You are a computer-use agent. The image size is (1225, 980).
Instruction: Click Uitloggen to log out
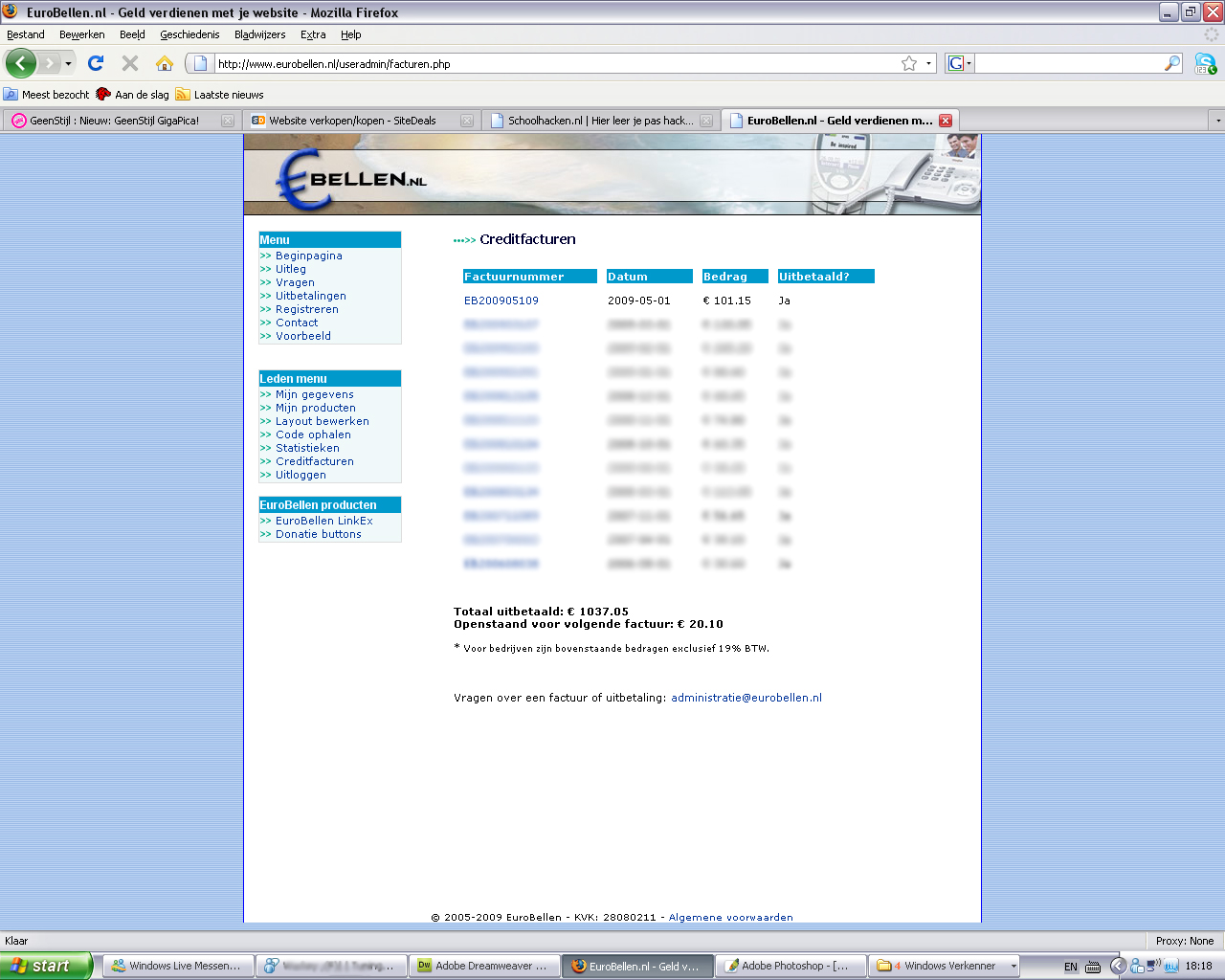(301, 475)
